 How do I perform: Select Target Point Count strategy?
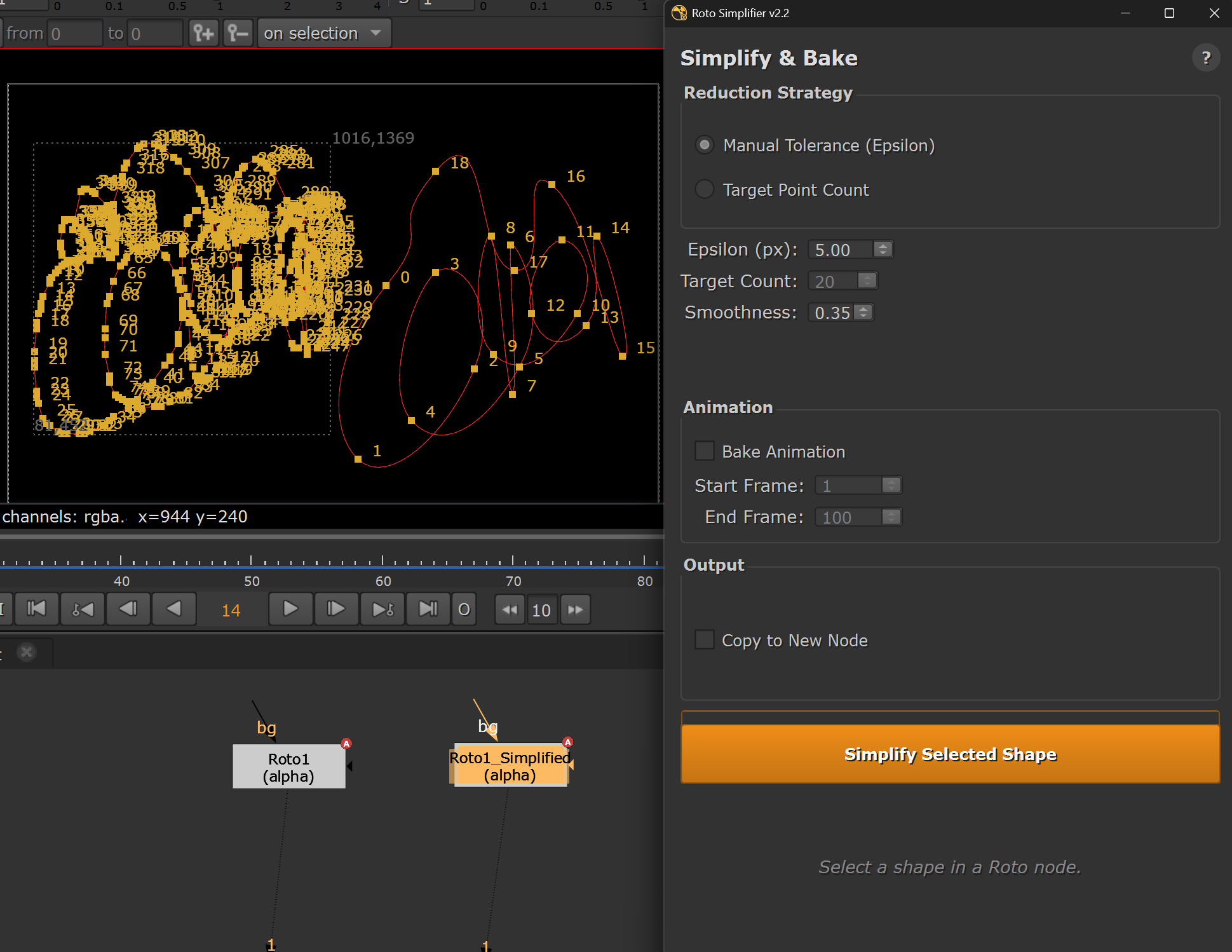(705, 189)
